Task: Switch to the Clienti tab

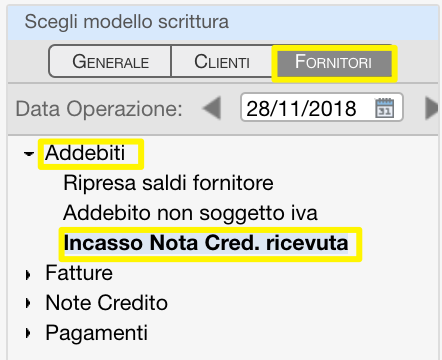Action: pos(222,62)
